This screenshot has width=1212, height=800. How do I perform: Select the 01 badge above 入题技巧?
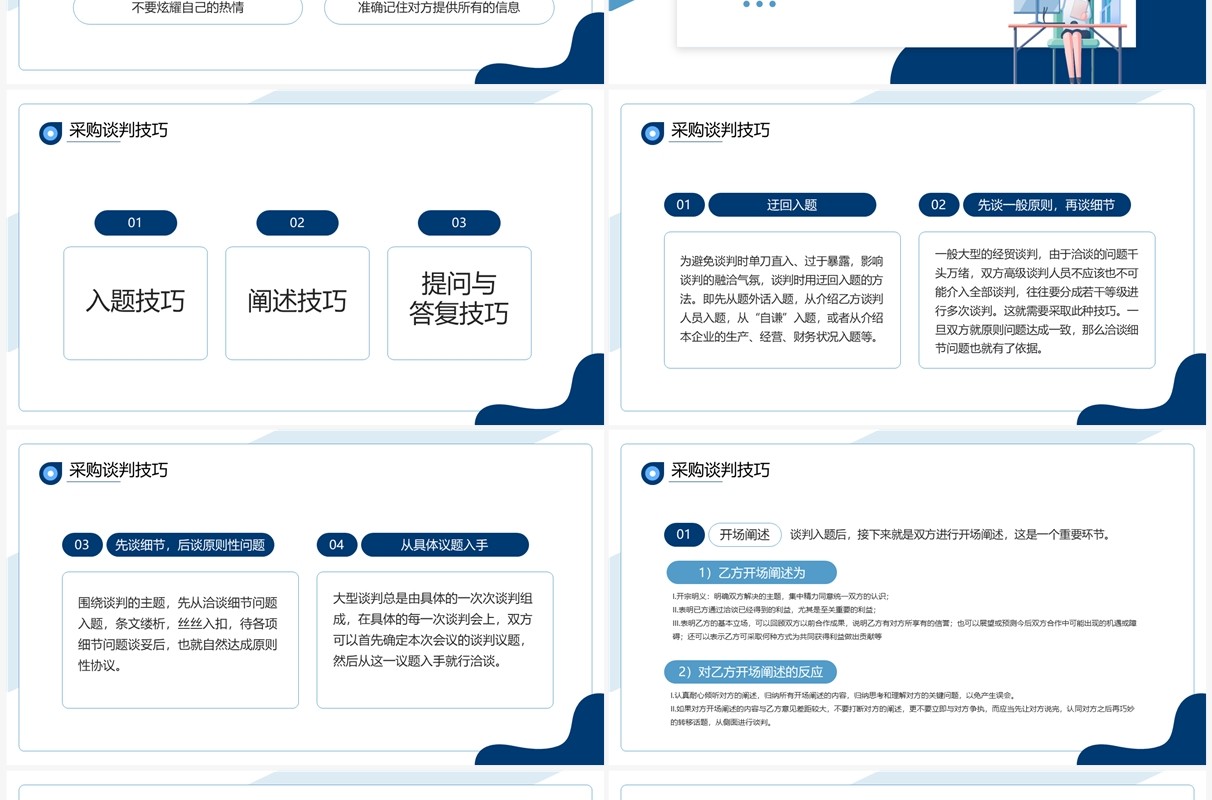135,223
